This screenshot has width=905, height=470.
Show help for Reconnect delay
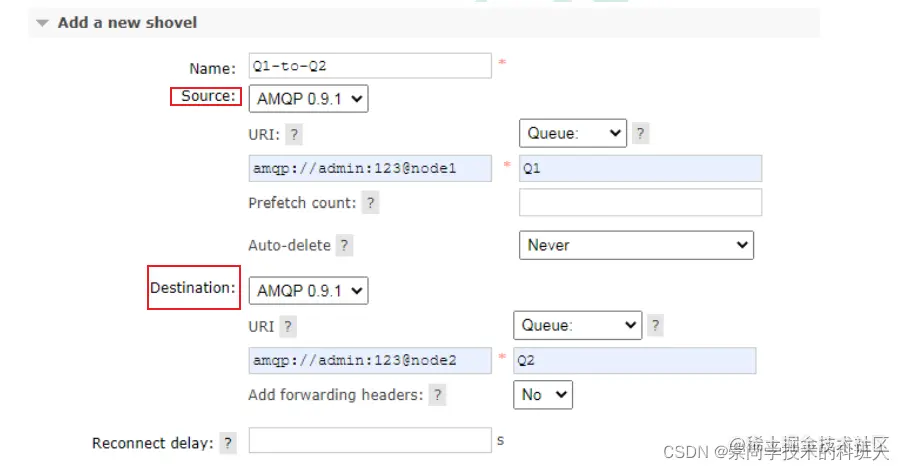tap(228, 443)
